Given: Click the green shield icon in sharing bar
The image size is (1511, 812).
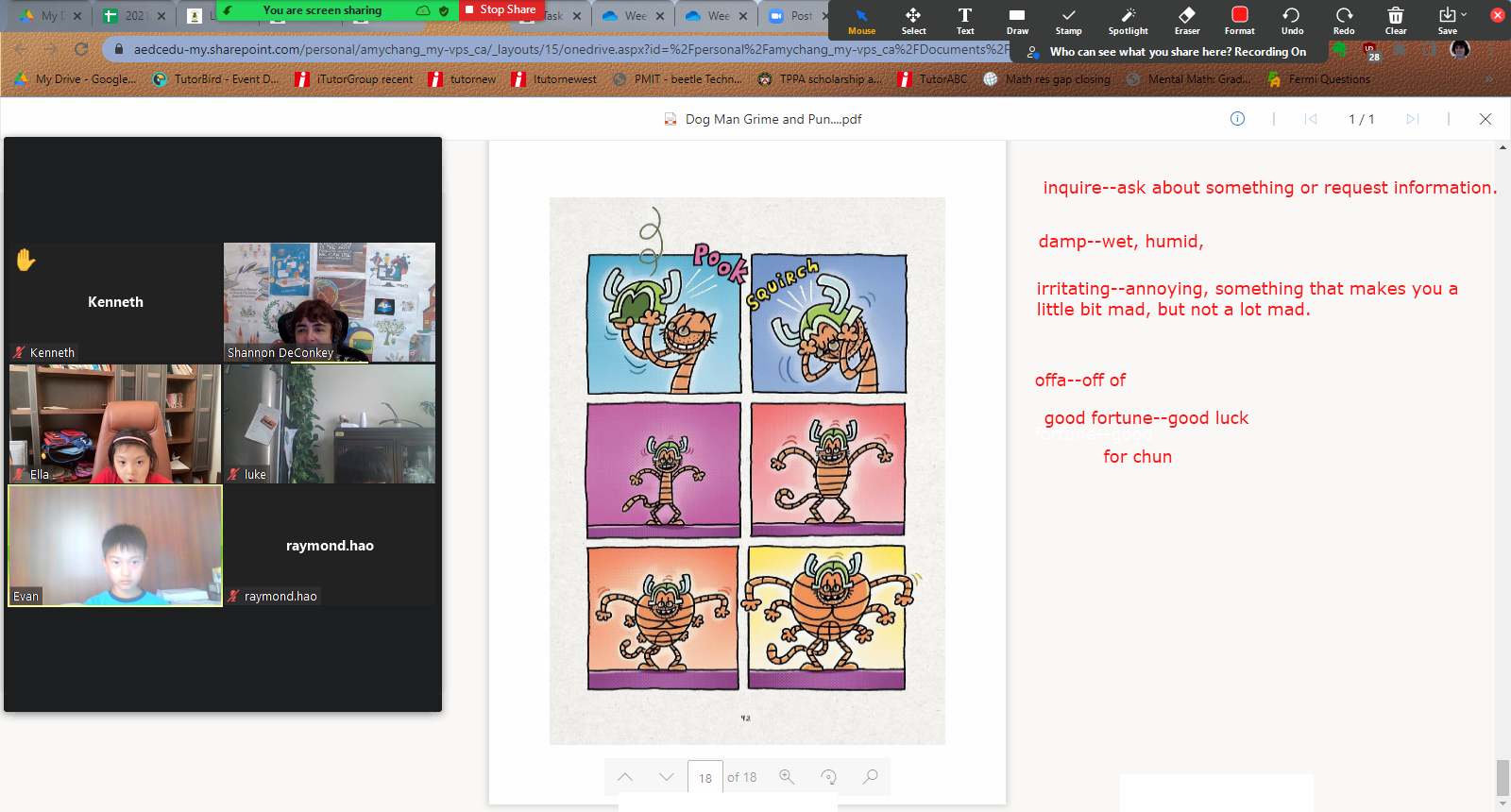Looking at the screenshot, I should [x=444, y=10].
